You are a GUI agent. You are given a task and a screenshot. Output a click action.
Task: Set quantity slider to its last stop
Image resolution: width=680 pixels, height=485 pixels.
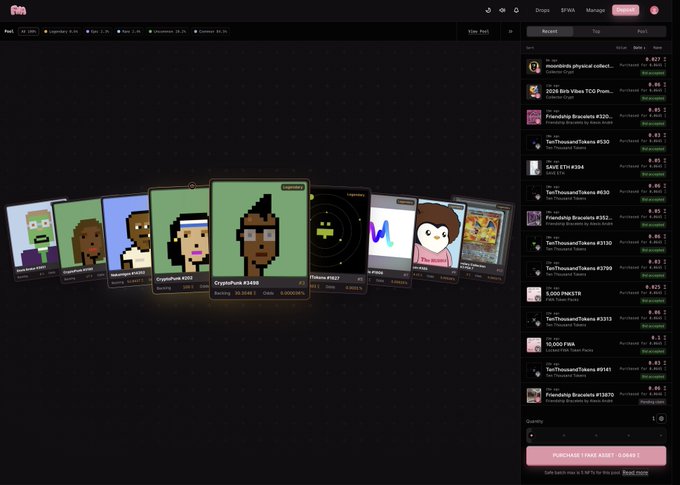(660, 435)
